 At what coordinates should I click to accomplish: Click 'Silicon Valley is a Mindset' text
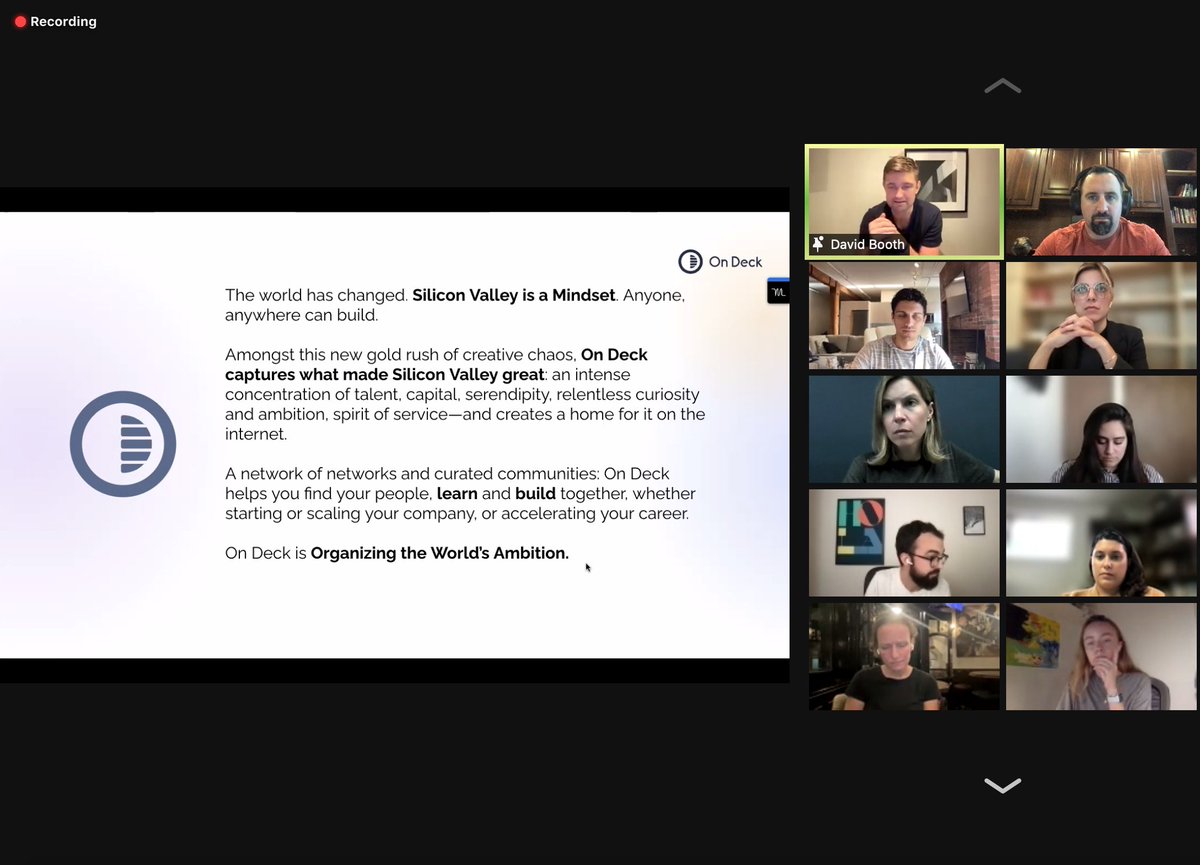click(513, 296)
